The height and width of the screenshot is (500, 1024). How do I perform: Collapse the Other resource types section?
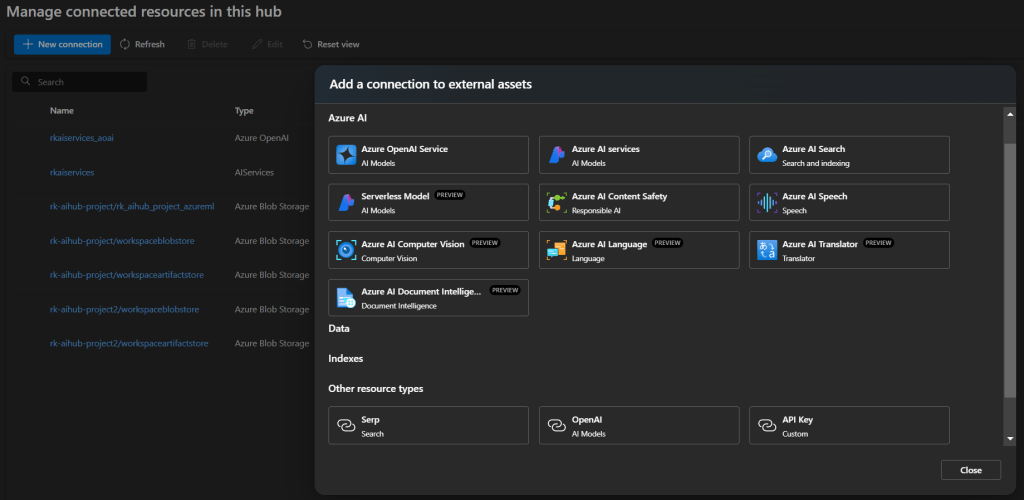(x=375, y=388)
